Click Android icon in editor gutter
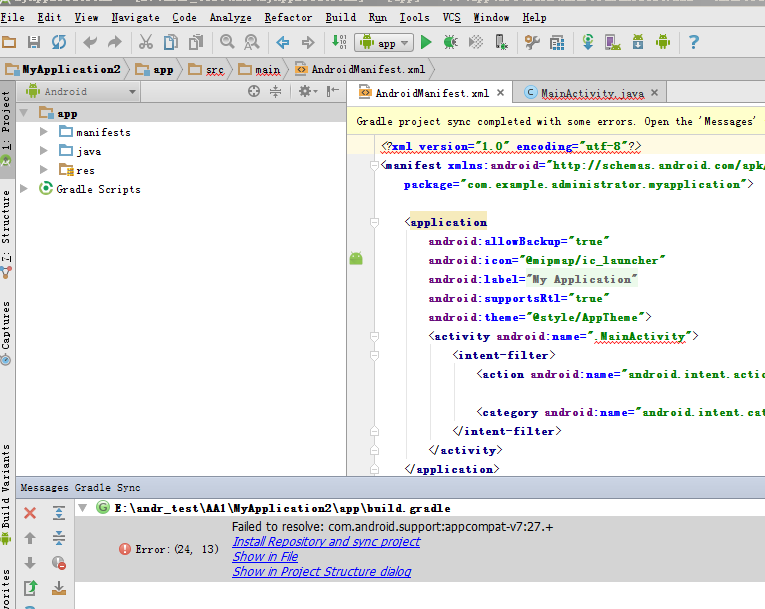This screenshot has height=609, width=765. tap(356, 259)
